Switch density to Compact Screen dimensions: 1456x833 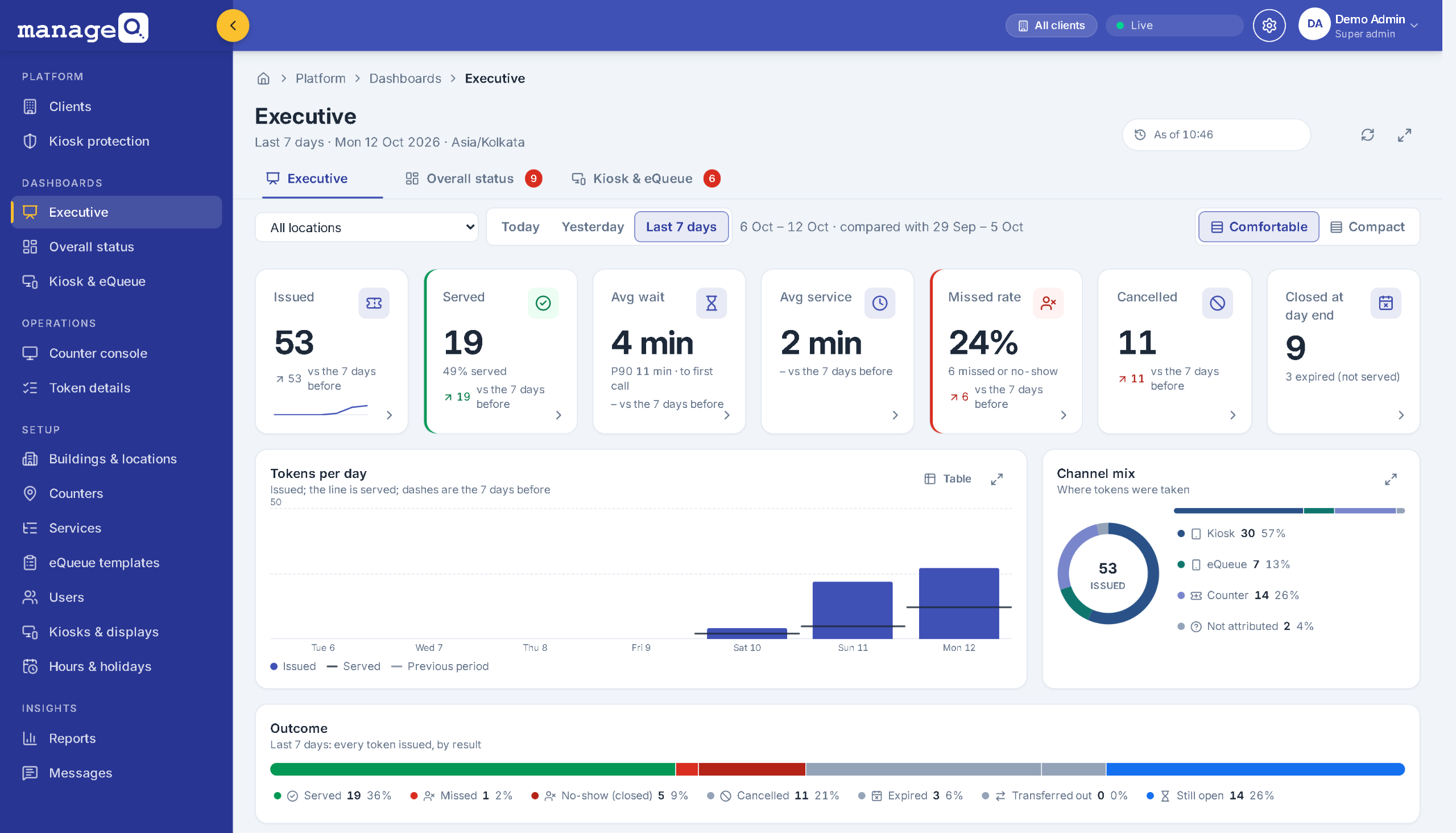click(x=1367, y=227)
